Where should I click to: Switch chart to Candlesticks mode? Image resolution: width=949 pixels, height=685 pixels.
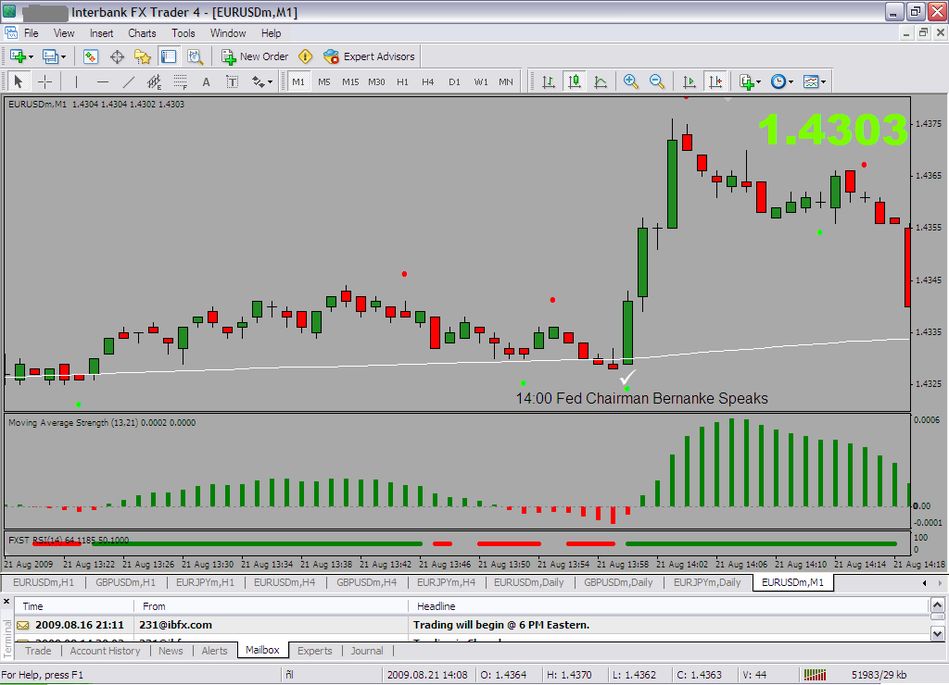point(574,82)
